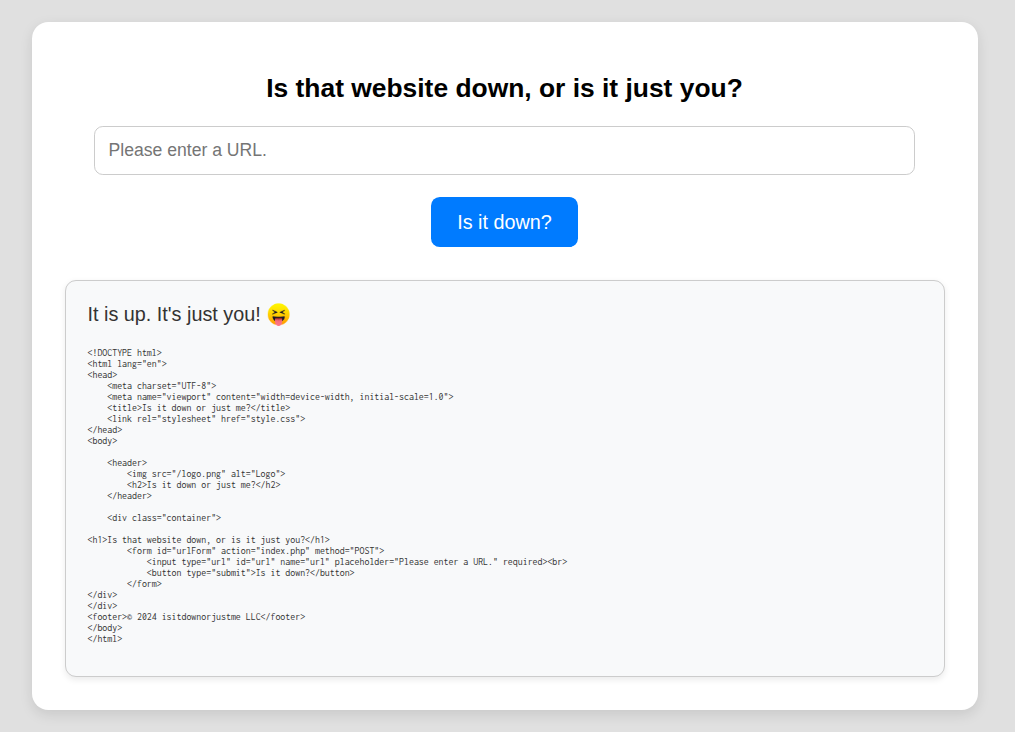Click the closing </html> tag line
The width and height of the screenshot is (1015, 732).
coord(105,639)
